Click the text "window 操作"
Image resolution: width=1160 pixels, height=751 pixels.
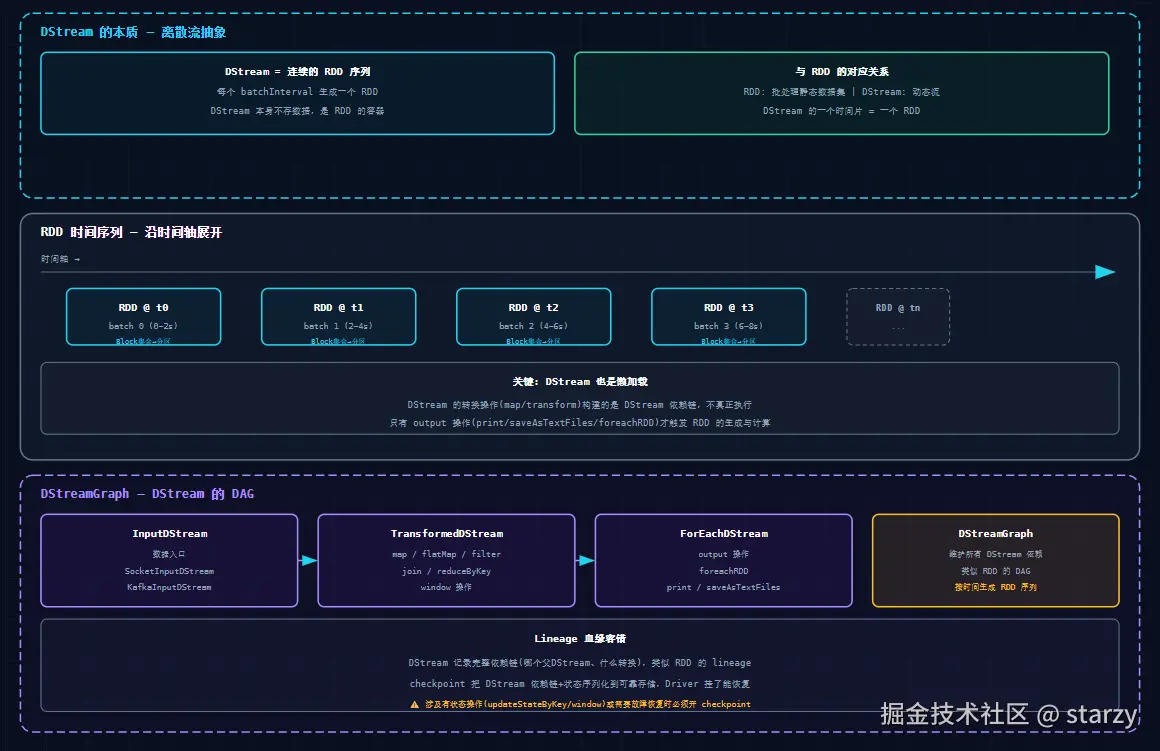[x=447, y=587]
